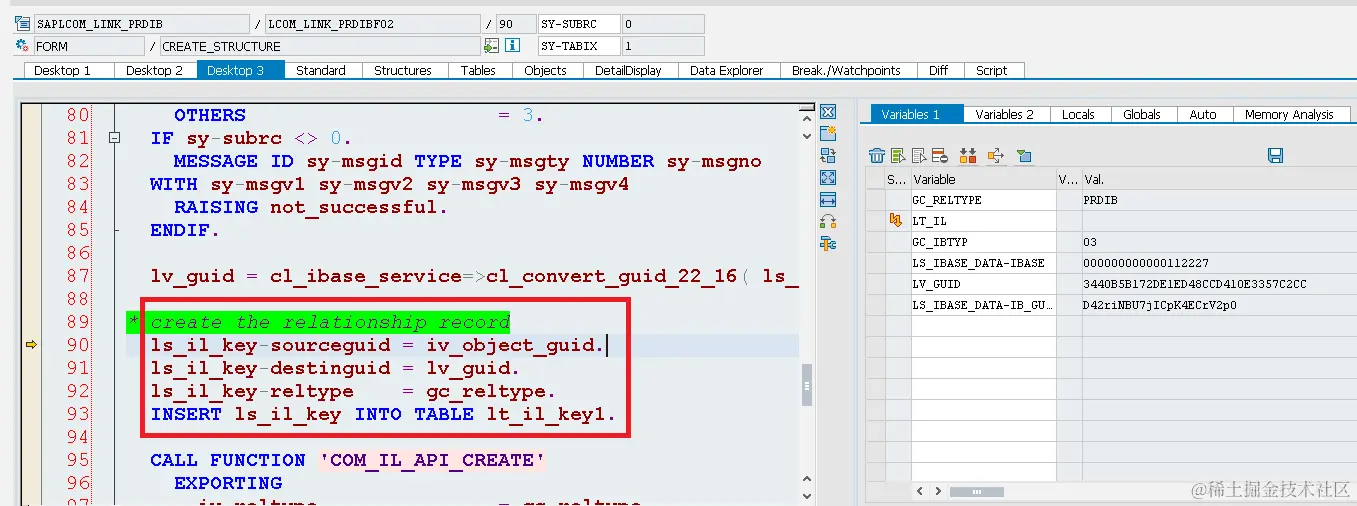Click the LCOM_LINK_PRDIBF02 include field

(374, 23)
